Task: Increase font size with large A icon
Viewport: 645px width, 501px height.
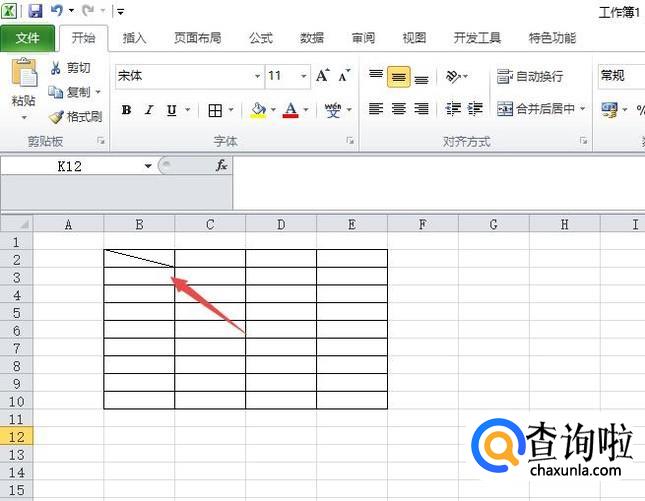Action: (322, 76)
